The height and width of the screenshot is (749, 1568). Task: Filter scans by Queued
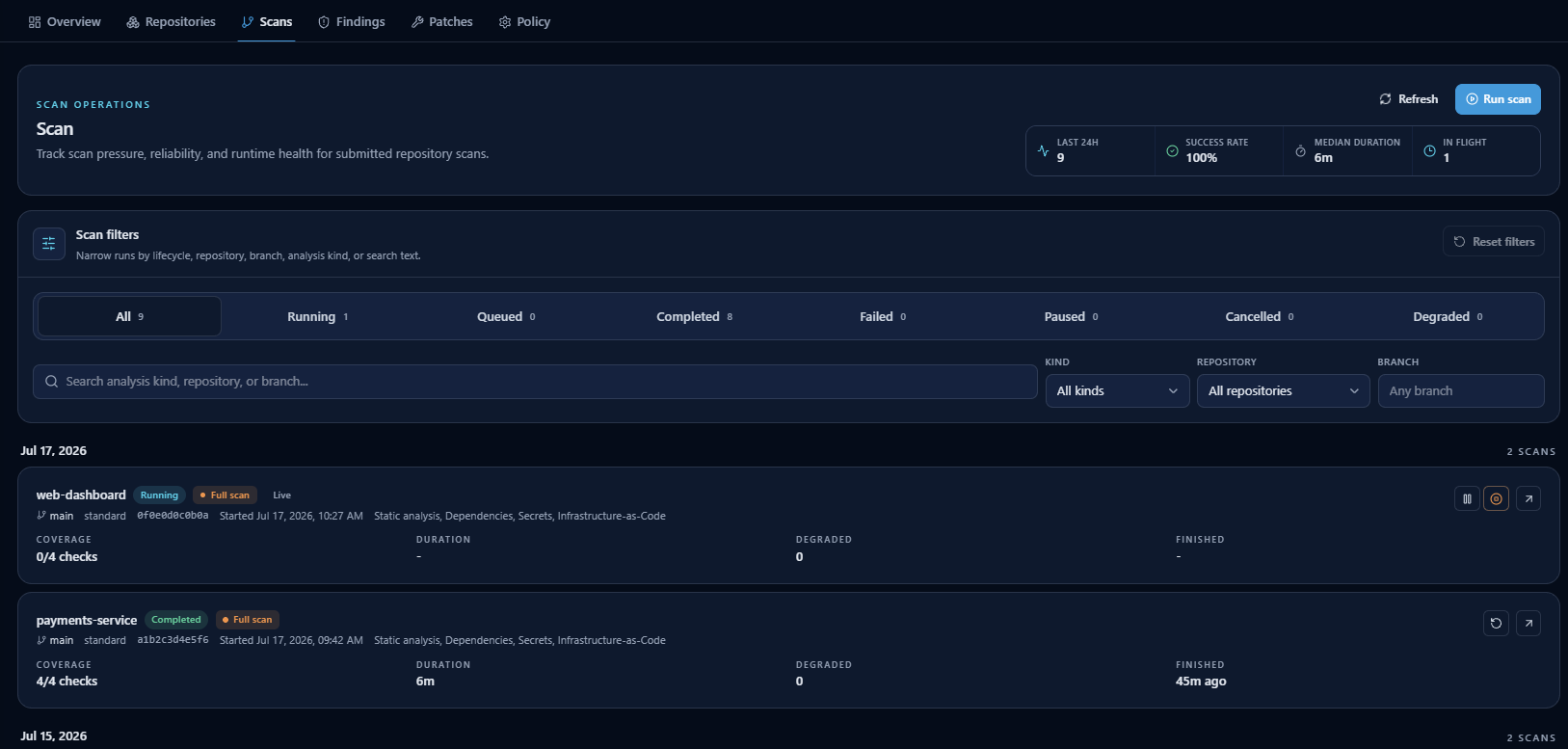click(x=506, y=316)
